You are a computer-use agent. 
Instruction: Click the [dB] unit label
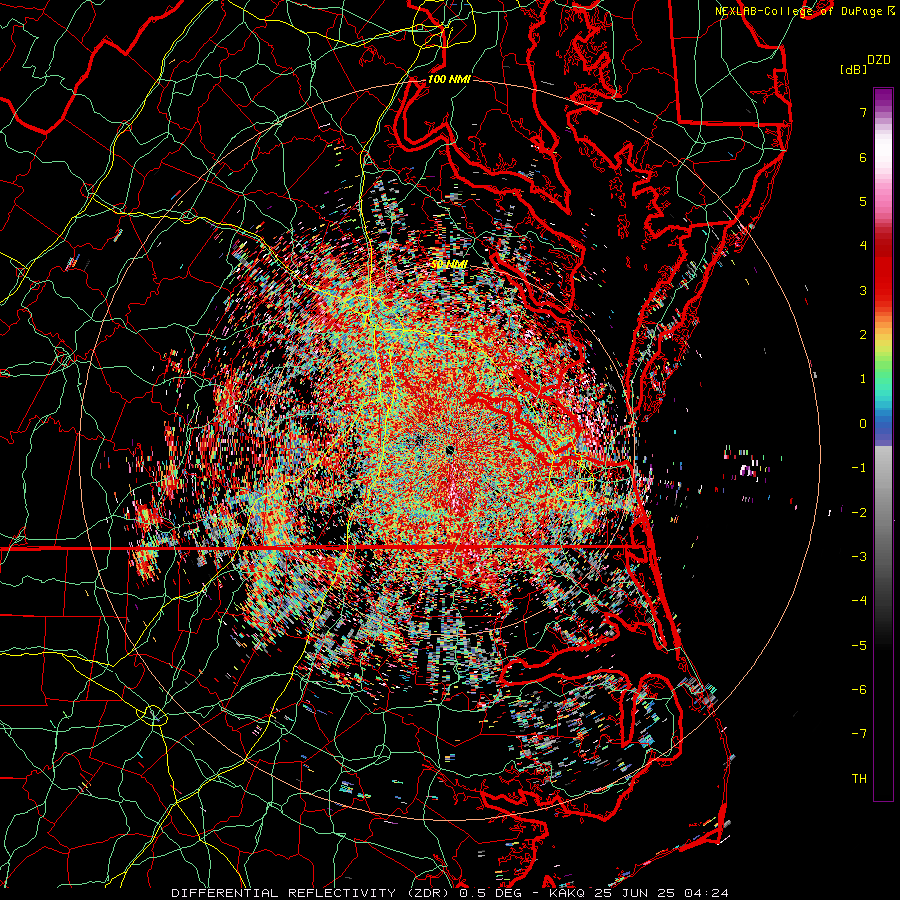[853, 69]
